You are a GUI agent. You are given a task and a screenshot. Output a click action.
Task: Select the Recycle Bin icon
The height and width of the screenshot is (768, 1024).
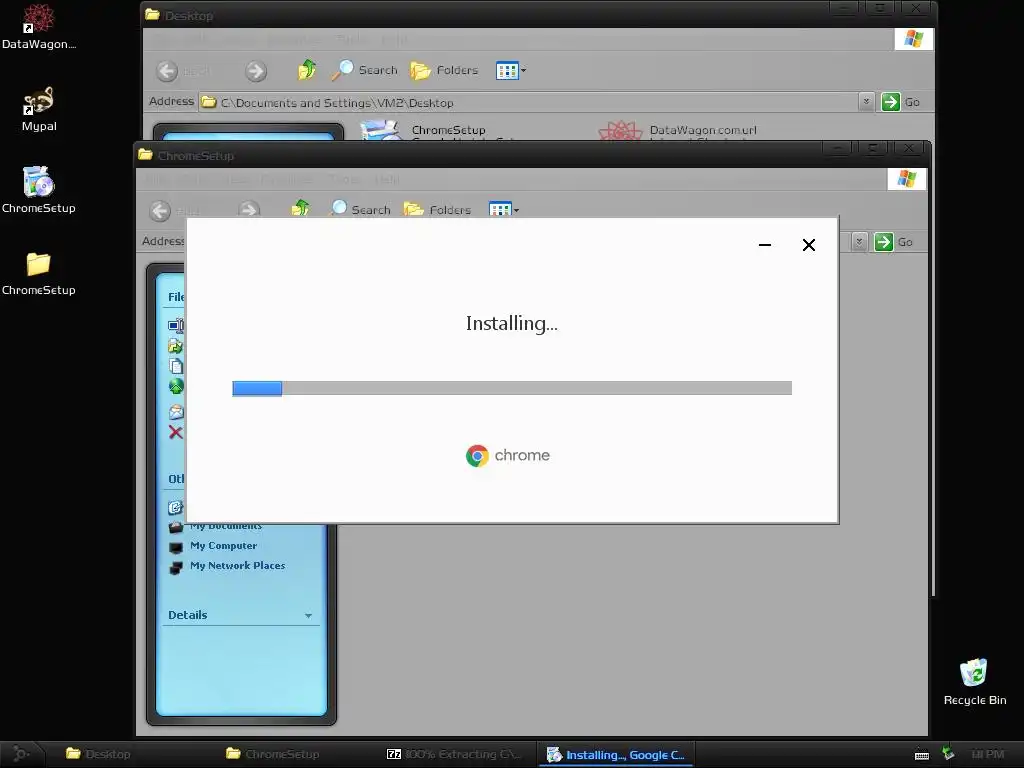974,682
